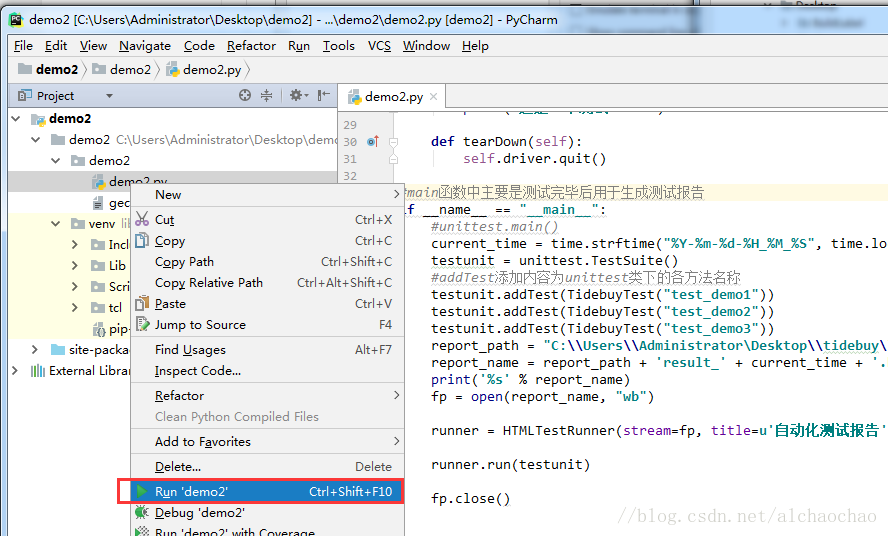The height and width of the screenshot is (536, 888).
Task: Choose Copy Path from context menu
Action: click(267, 262)
